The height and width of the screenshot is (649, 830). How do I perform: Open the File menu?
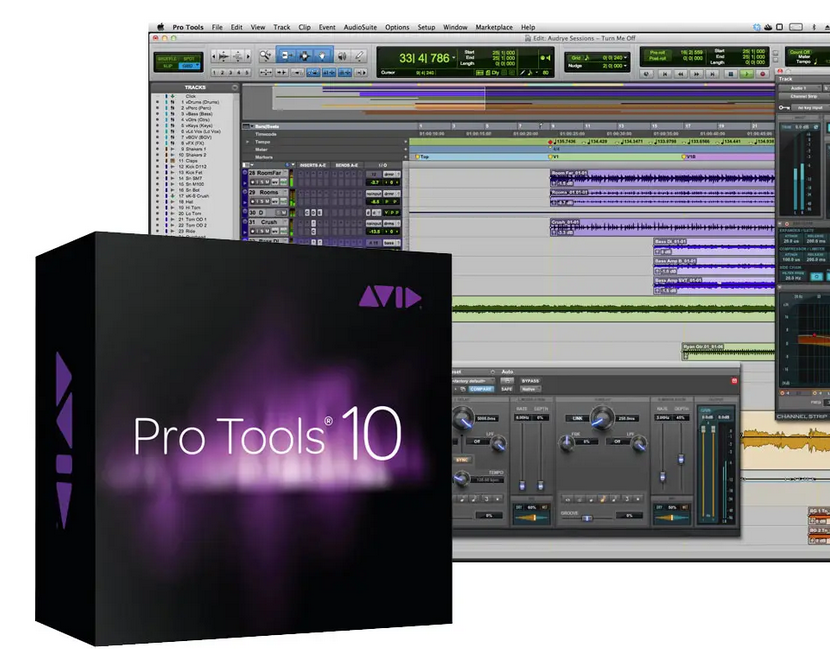217,27
